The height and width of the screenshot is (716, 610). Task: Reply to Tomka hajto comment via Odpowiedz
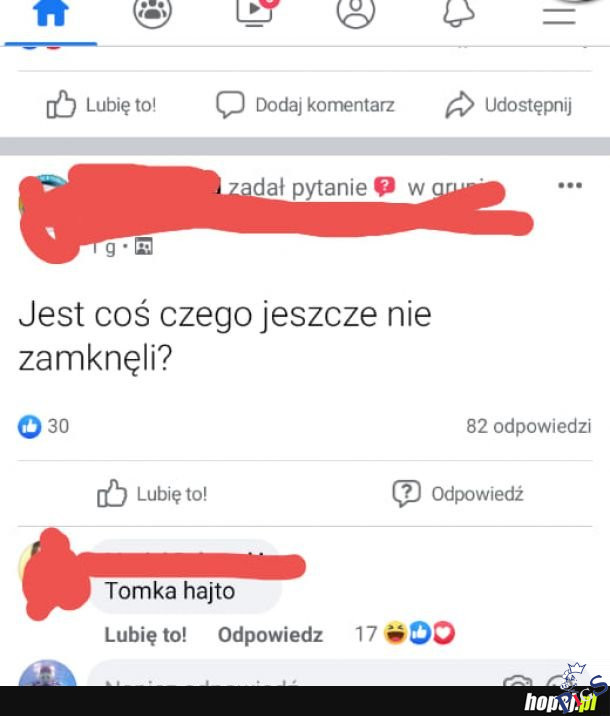(x=270, y=635)
